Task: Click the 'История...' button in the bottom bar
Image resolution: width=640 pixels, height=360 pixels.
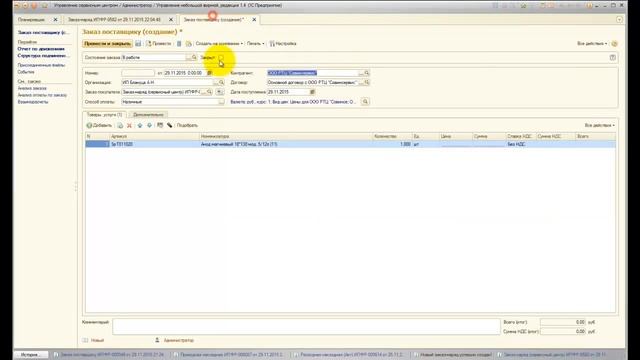Action: click(31, 355)
